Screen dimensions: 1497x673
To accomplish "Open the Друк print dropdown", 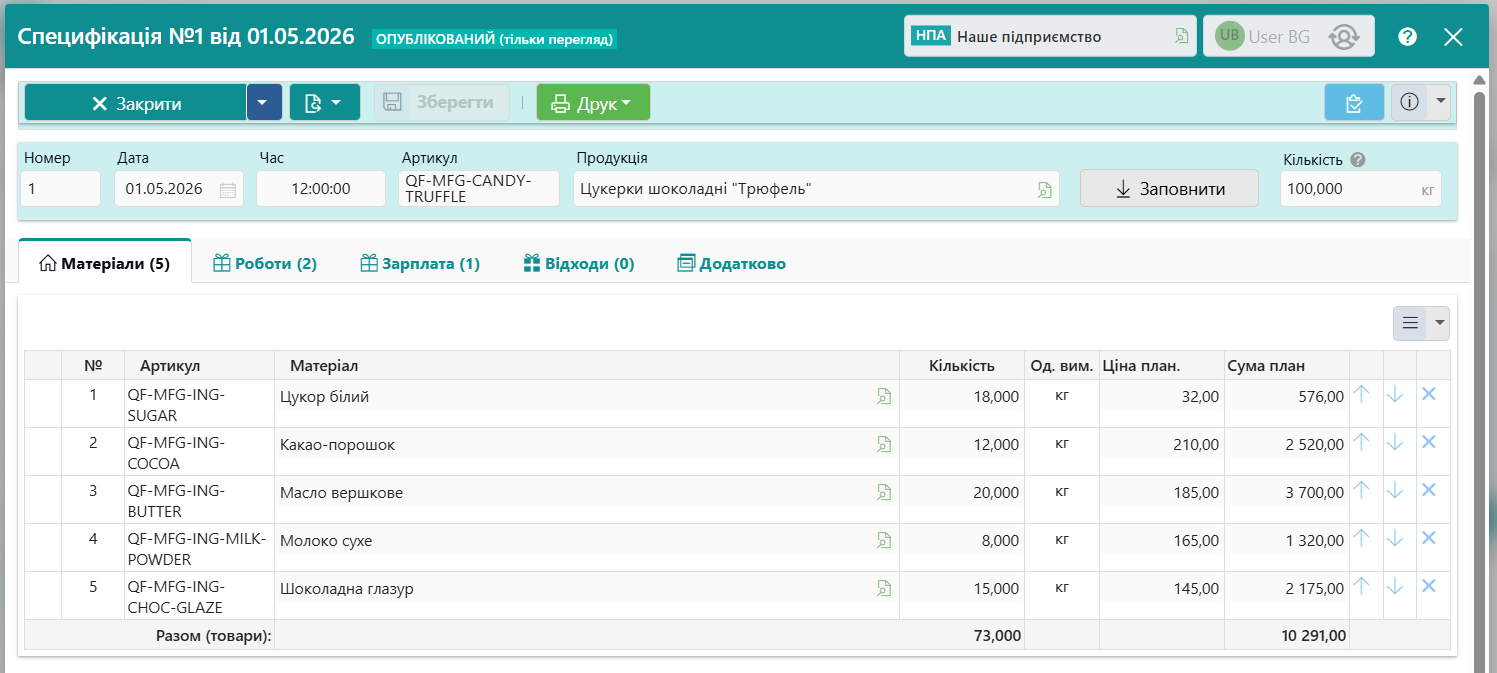I will [593, 102].
